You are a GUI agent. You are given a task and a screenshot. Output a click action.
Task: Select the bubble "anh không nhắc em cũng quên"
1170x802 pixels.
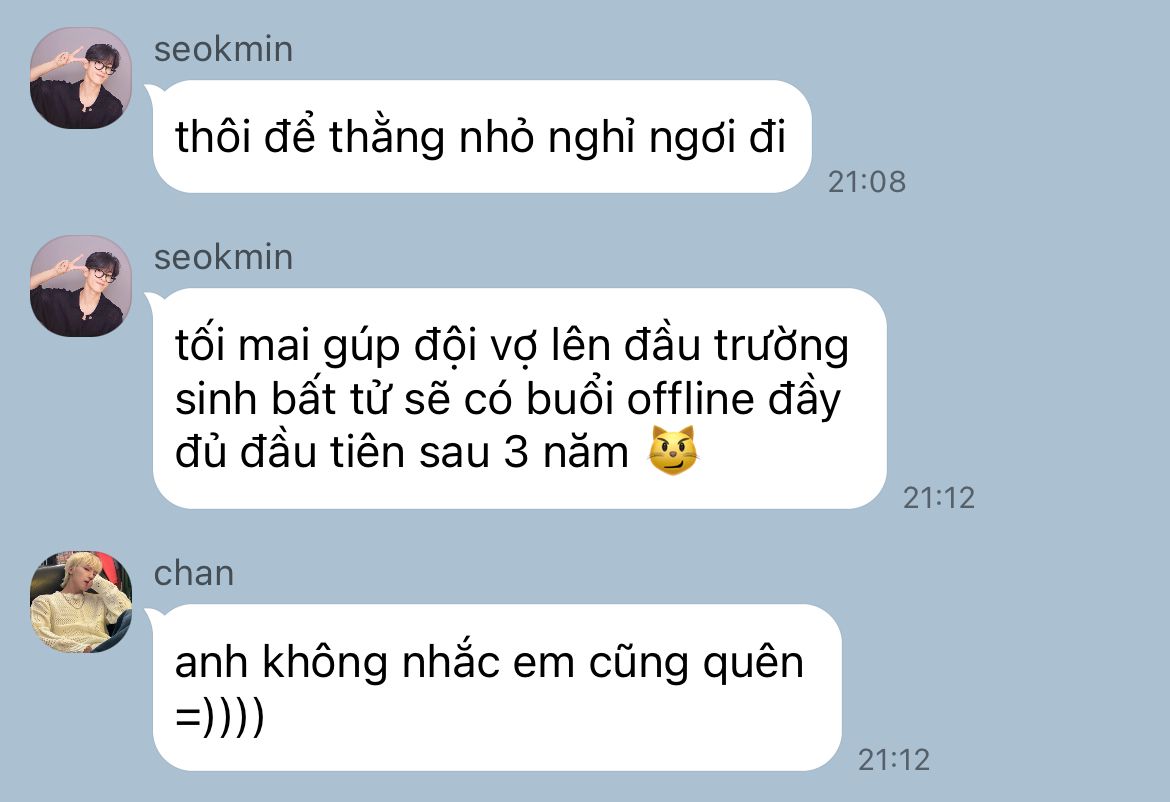tap(497, 687)
